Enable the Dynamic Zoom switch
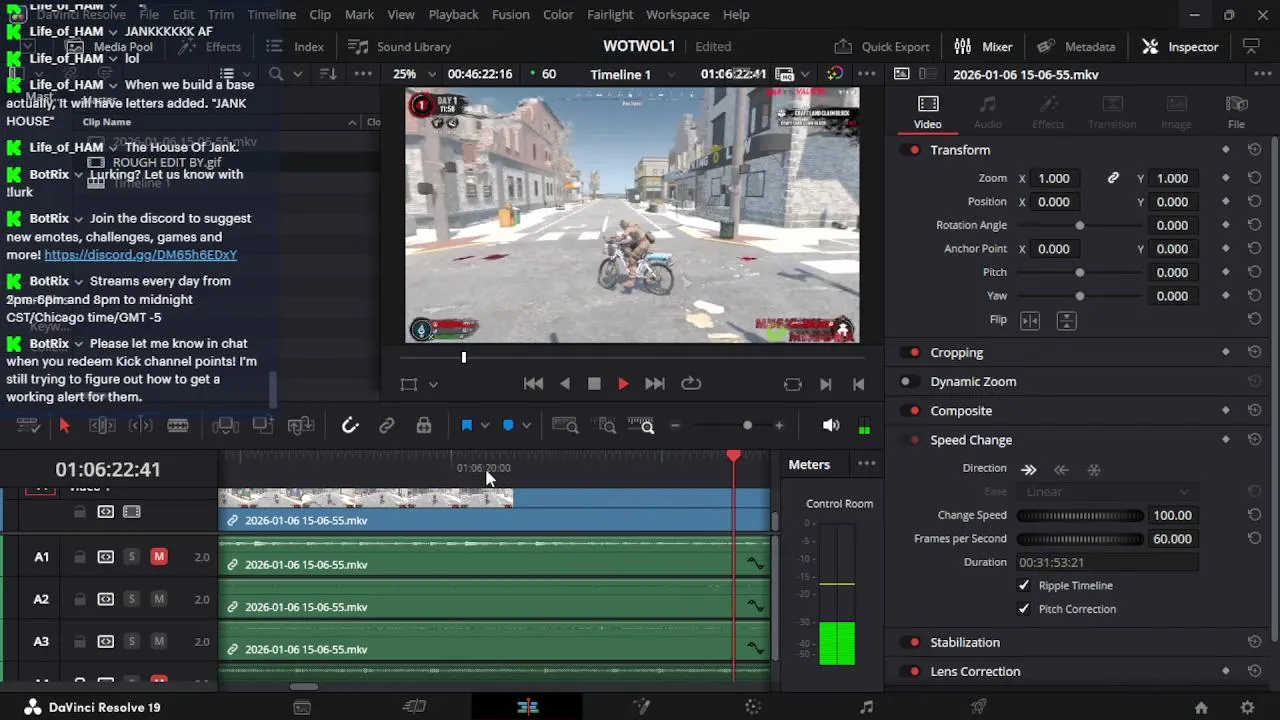1280x720 pixels. [x=907, y=382]
